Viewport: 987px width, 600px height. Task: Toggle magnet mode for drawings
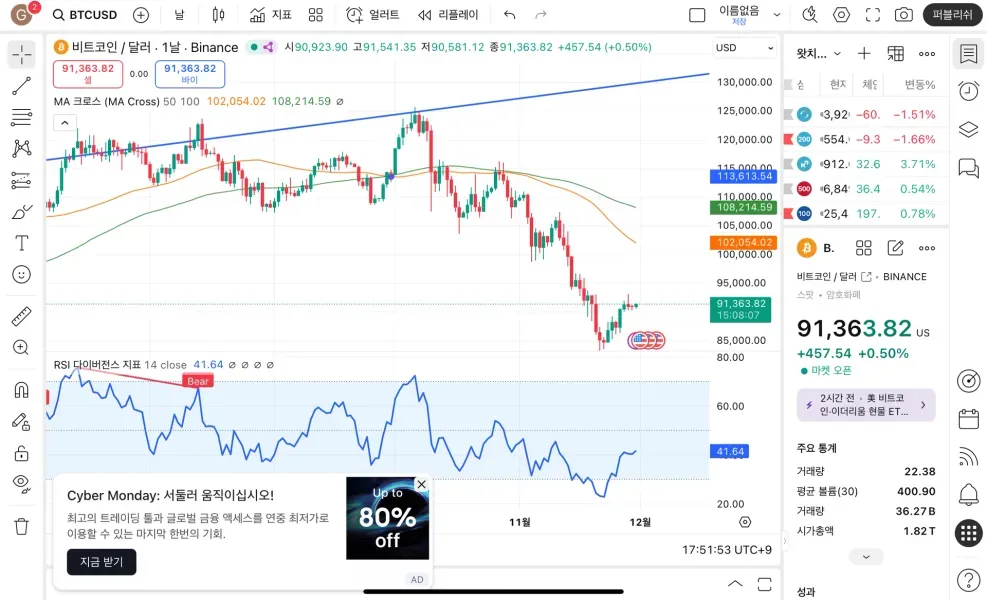(21, 390)
